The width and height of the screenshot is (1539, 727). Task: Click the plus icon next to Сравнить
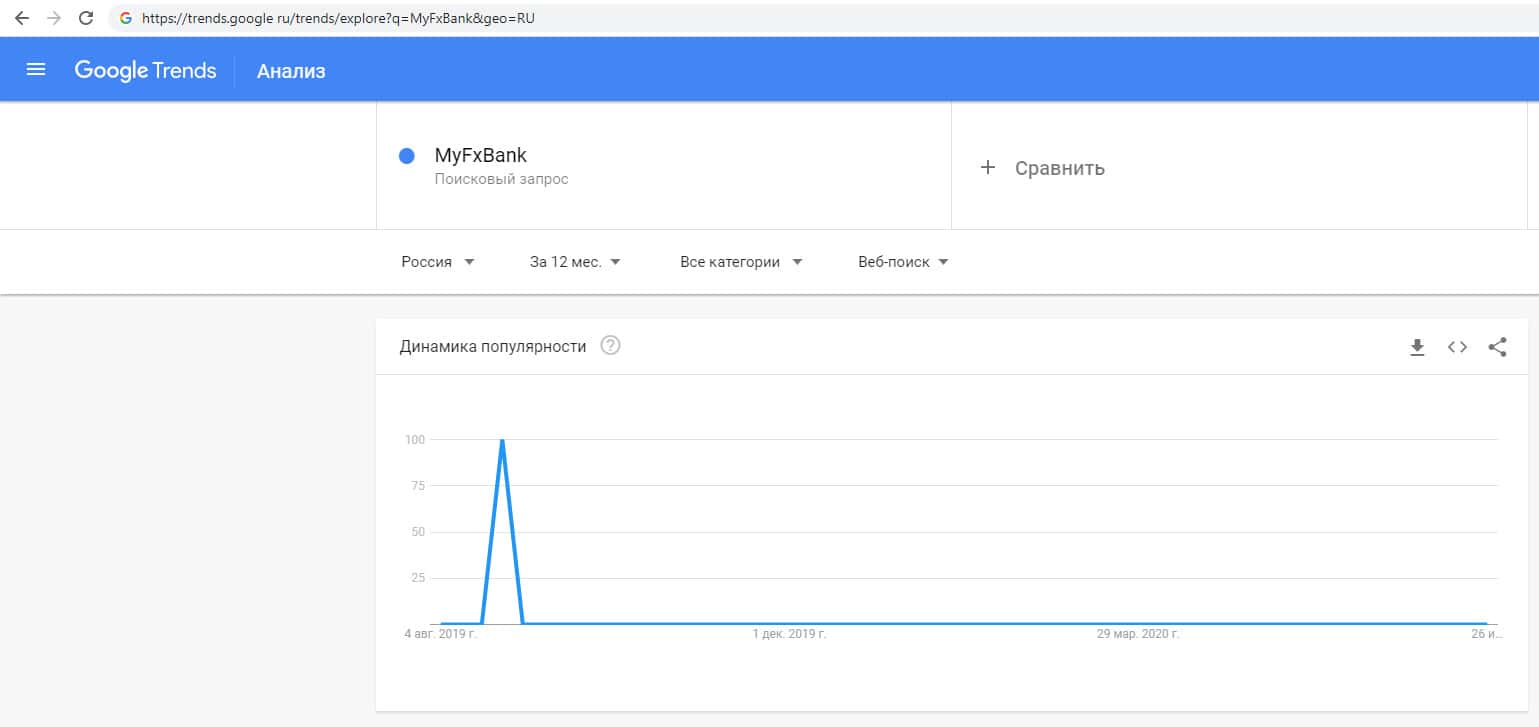click(x=988, y=168)
